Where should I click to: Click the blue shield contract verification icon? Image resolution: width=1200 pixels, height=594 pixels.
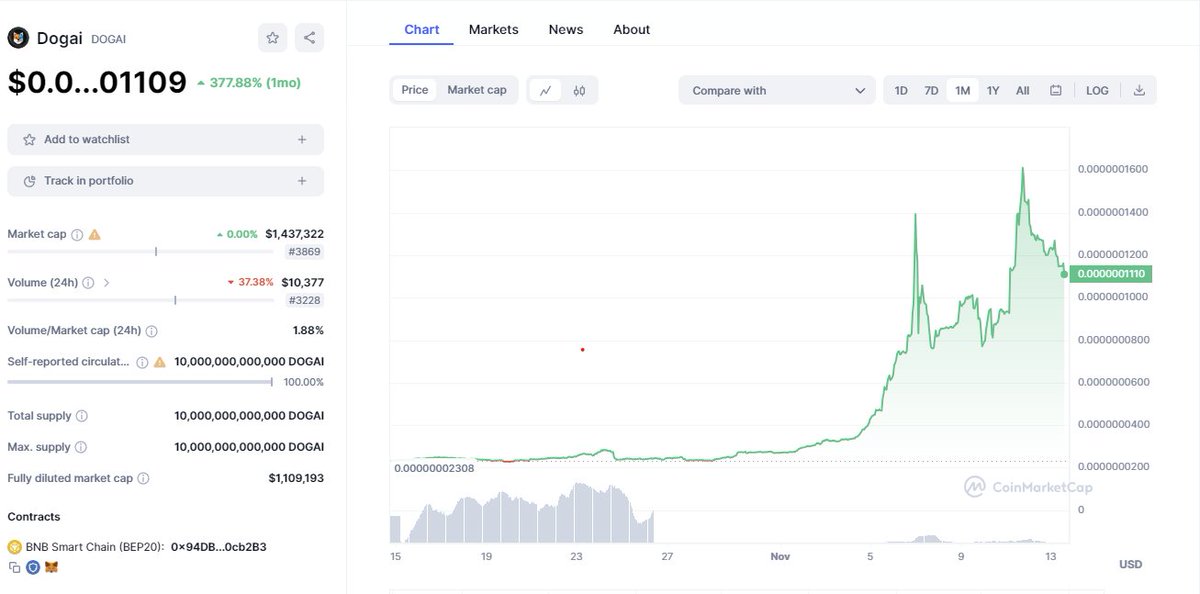(x=33, y=567)
